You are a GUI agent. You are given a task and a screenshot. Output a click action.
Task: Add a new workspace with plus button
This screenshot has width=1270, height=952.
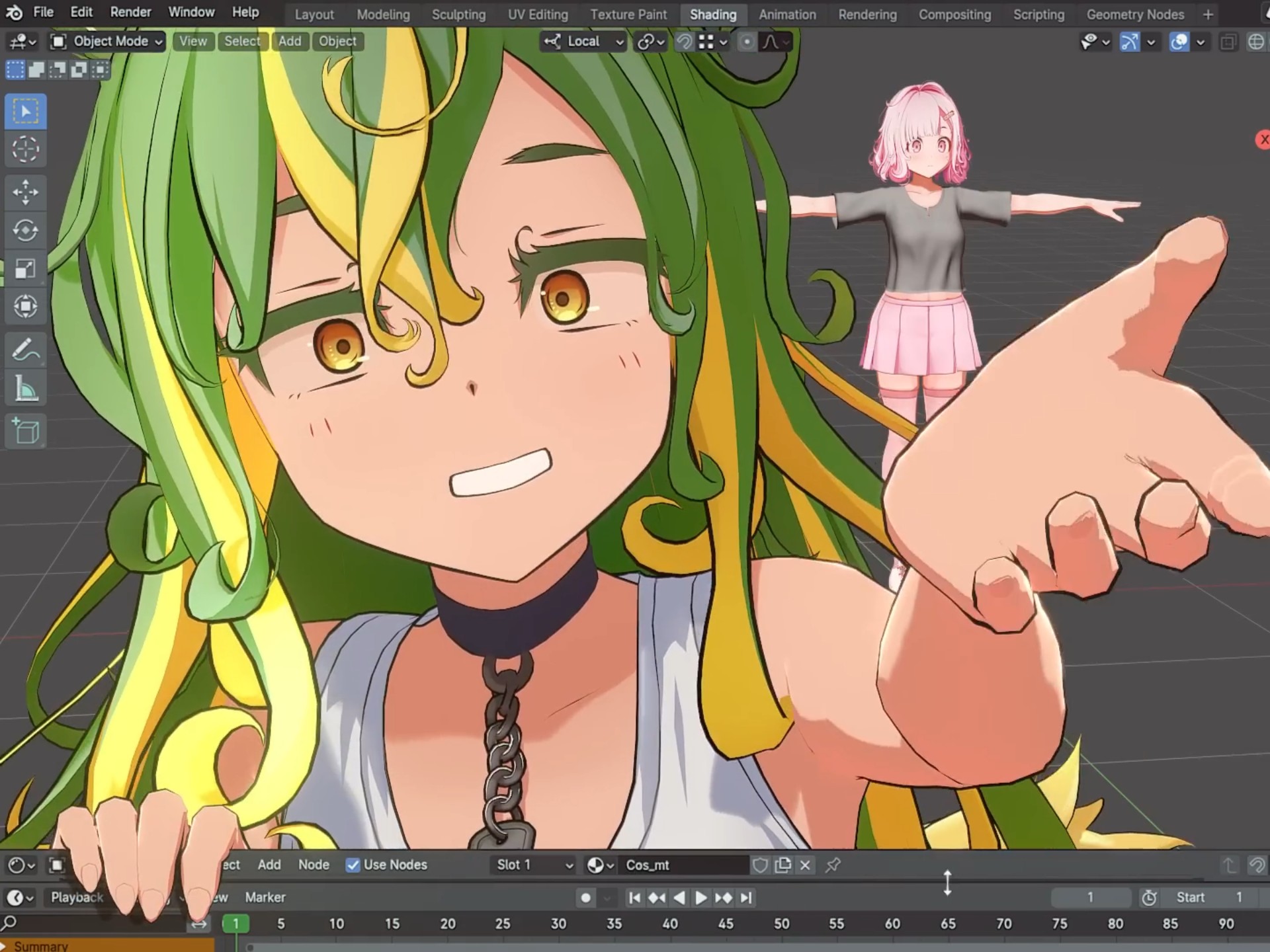[x=1208, y=15]
